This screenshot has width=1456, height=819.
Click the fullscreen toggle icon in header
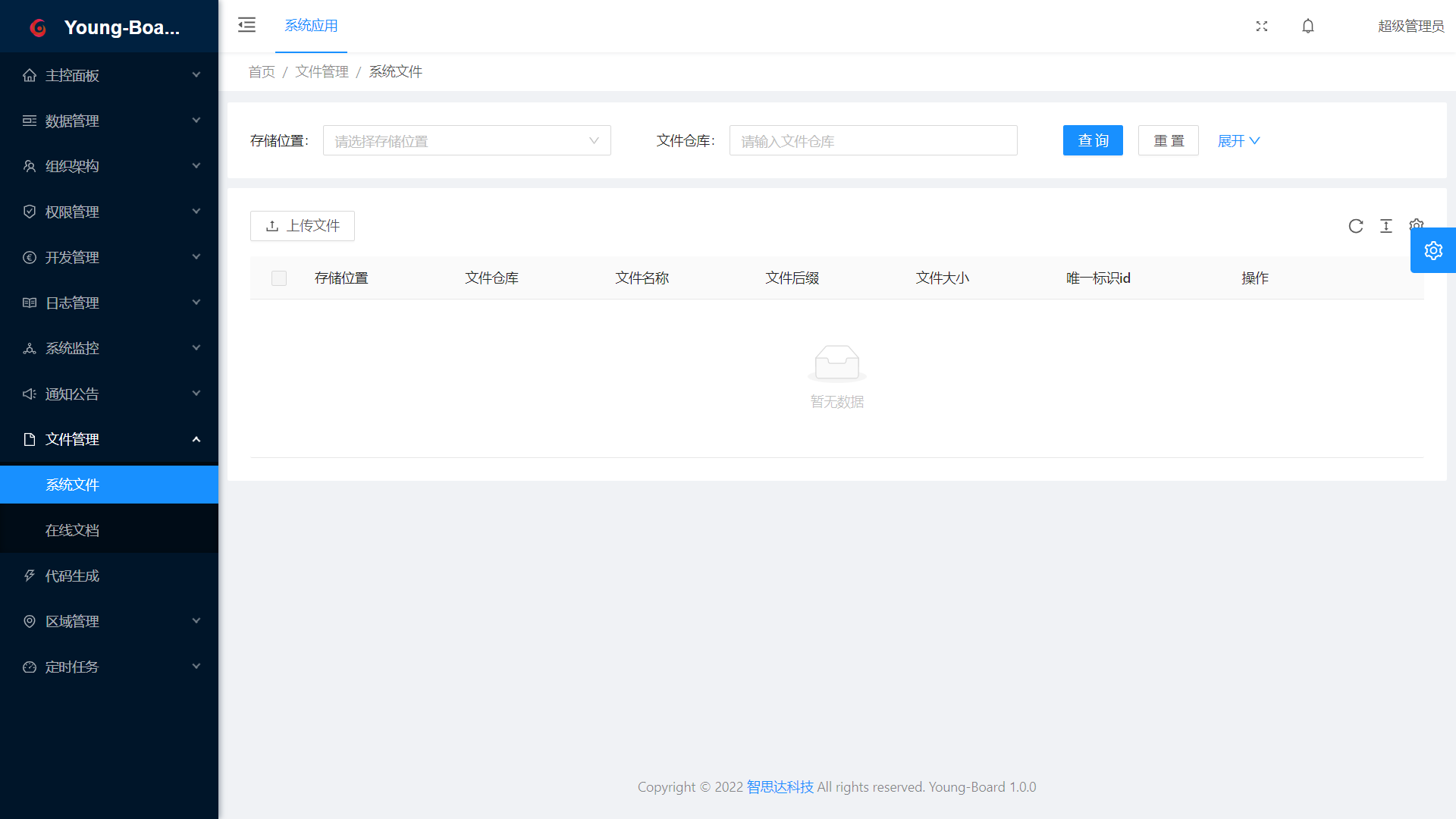1262,26
